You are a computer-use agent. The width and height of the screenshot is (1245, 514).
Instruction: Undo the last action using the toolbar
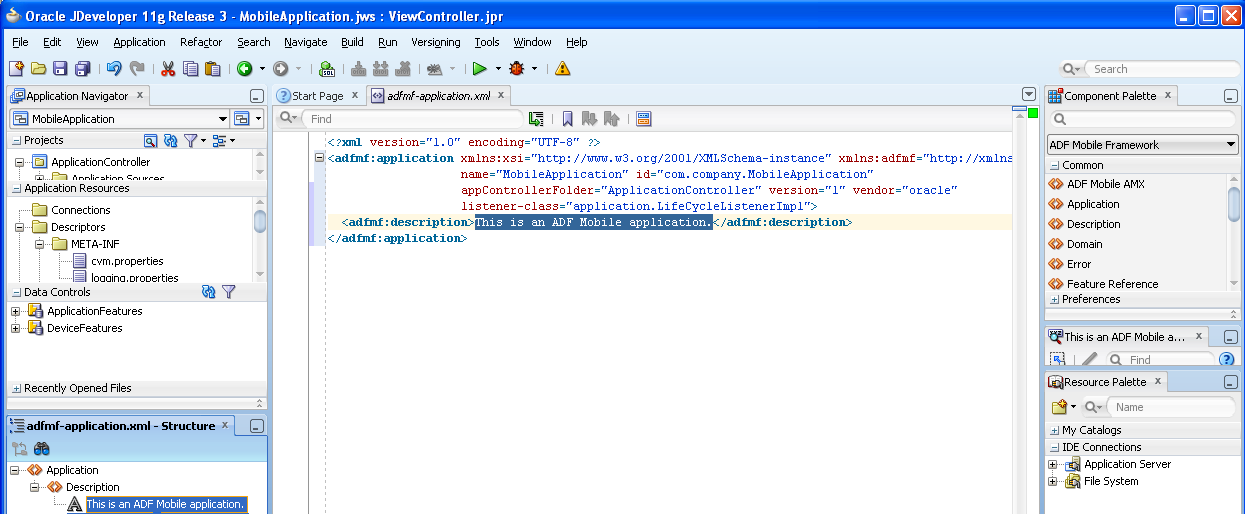pyautogui.click(x=114, y=69)
